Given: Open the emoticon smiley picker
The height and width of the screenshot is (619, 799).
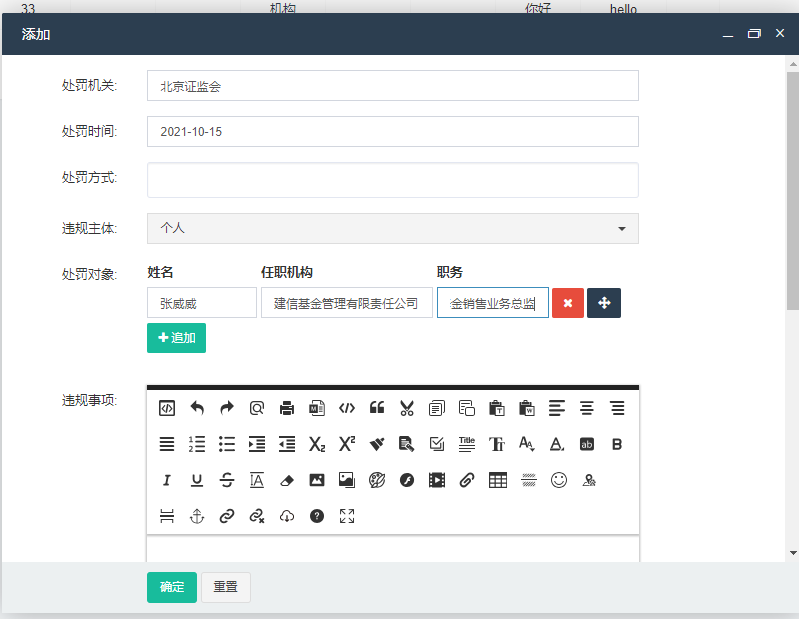Looking at the screenshot, I should [559, 479].
